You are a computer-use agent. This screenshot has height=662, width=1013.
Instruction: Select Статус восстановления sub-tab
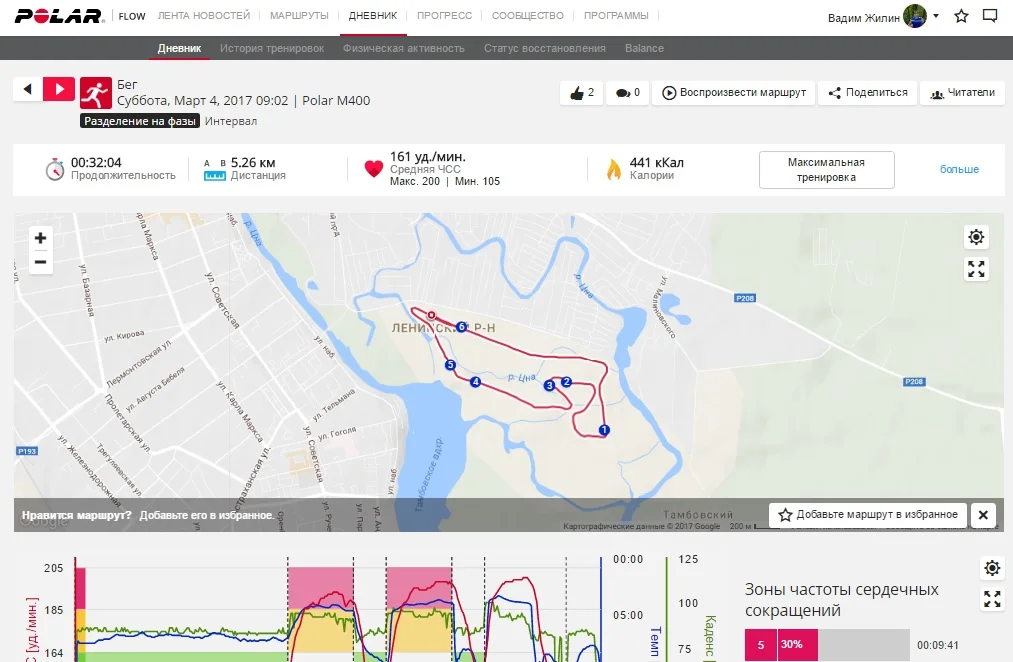click(545, 48)
